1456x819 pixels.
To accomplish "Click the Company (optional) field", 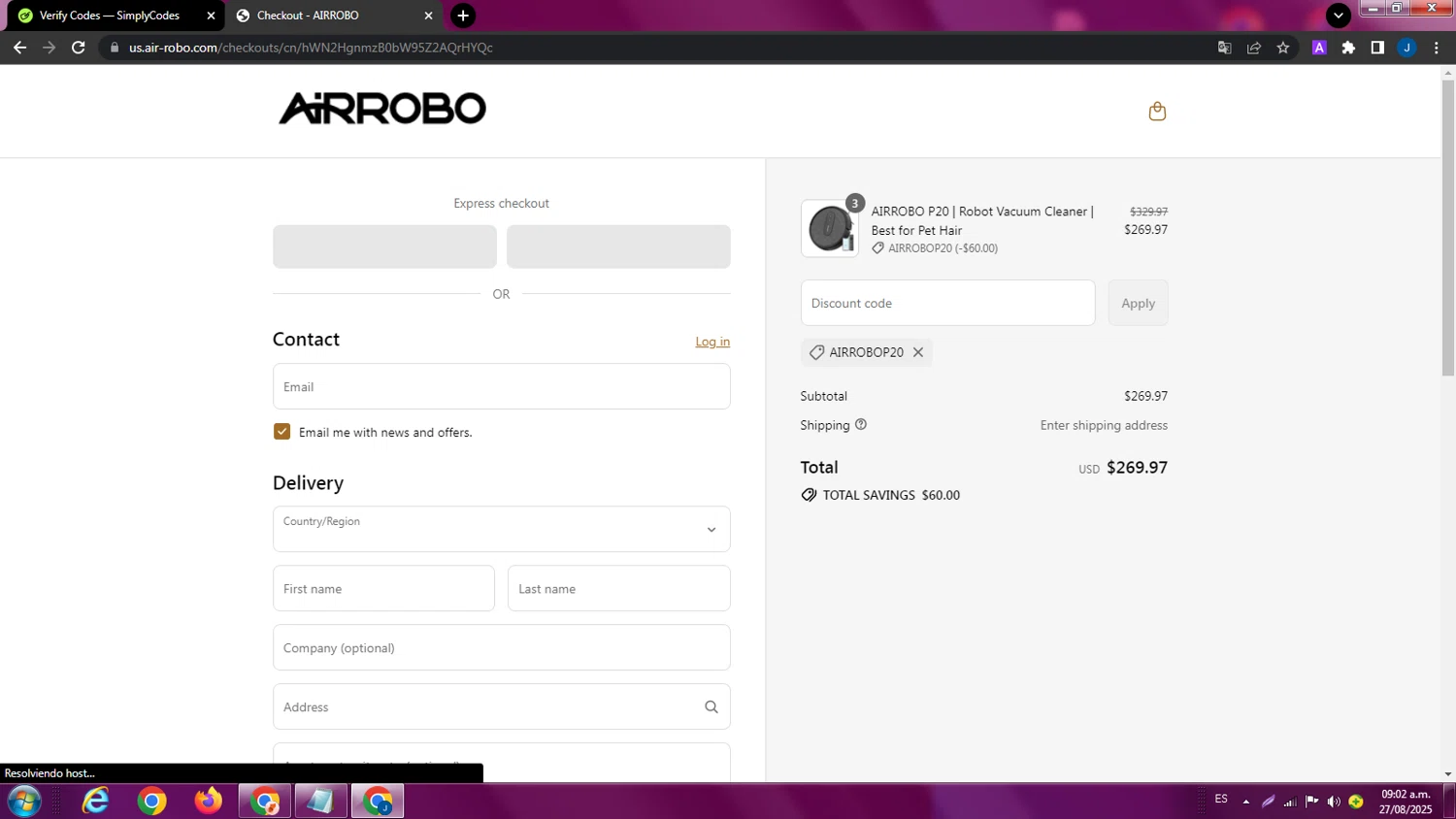I will 501,647.
